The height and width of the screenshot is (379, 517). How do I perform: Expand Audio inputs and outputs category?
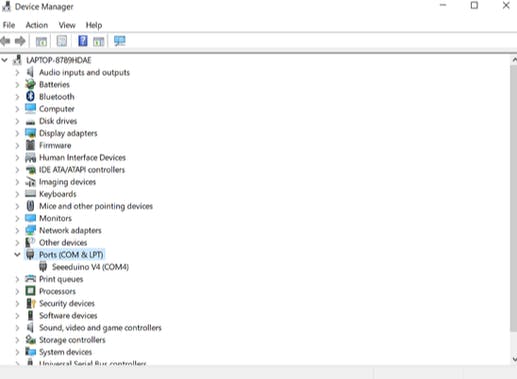[17, 72]
